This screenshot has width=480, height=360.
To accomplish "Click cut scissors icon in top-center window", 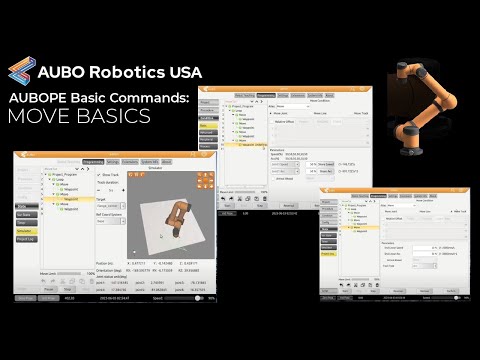I will tap(240, 199).
